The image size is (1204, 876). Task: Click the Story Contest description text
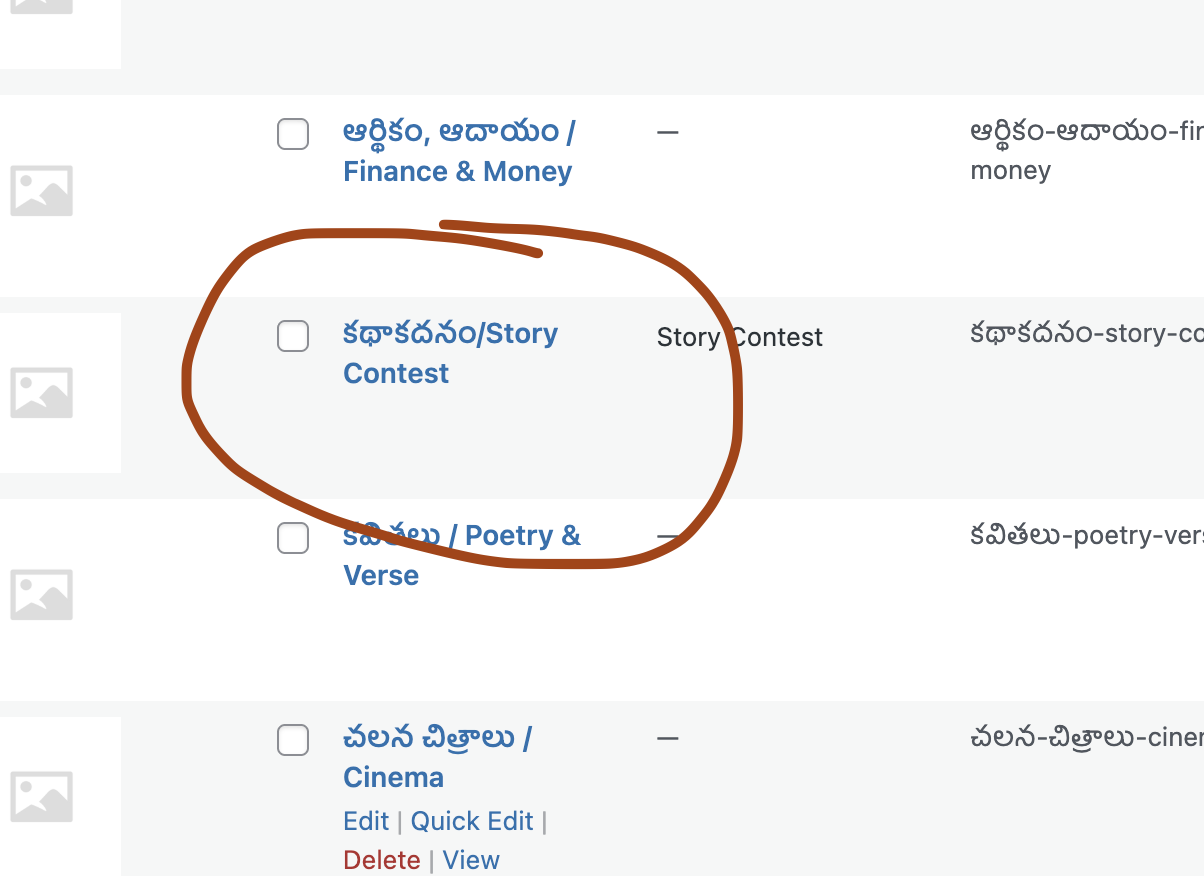(x=740, y=337)
